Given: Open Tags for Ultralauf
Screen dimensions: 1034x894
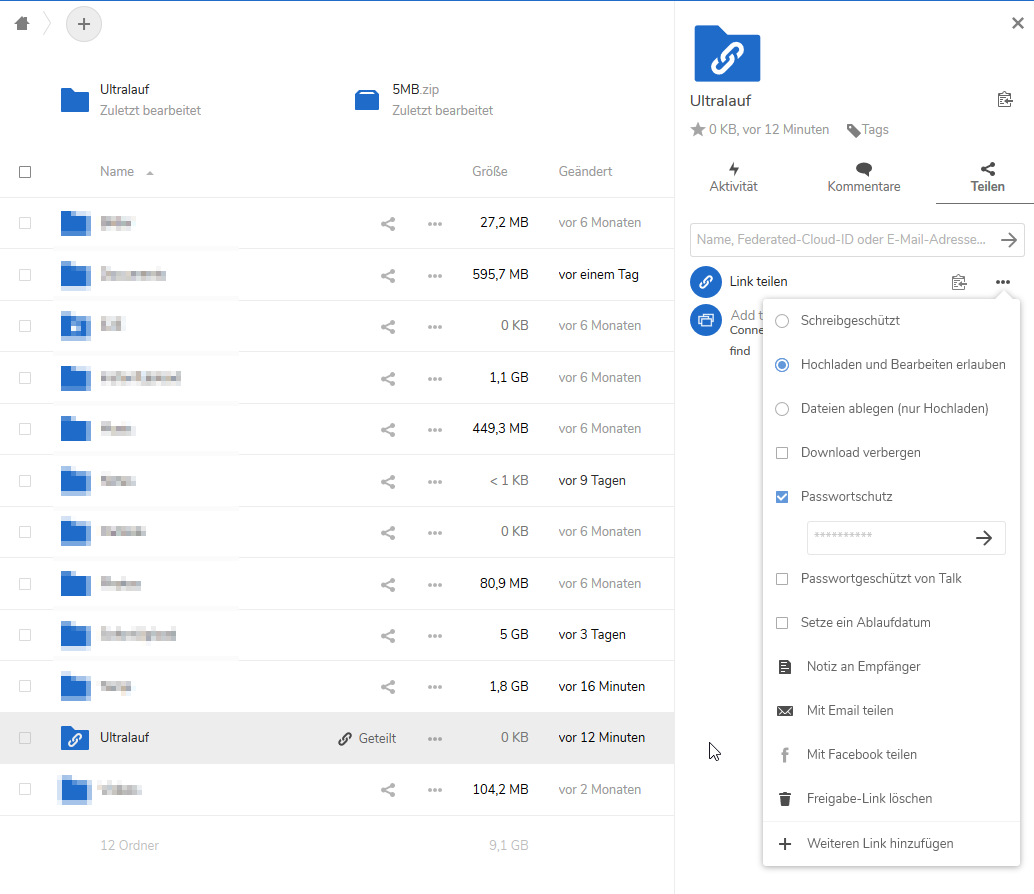Looking at the screenshot, I should (868, 130).
